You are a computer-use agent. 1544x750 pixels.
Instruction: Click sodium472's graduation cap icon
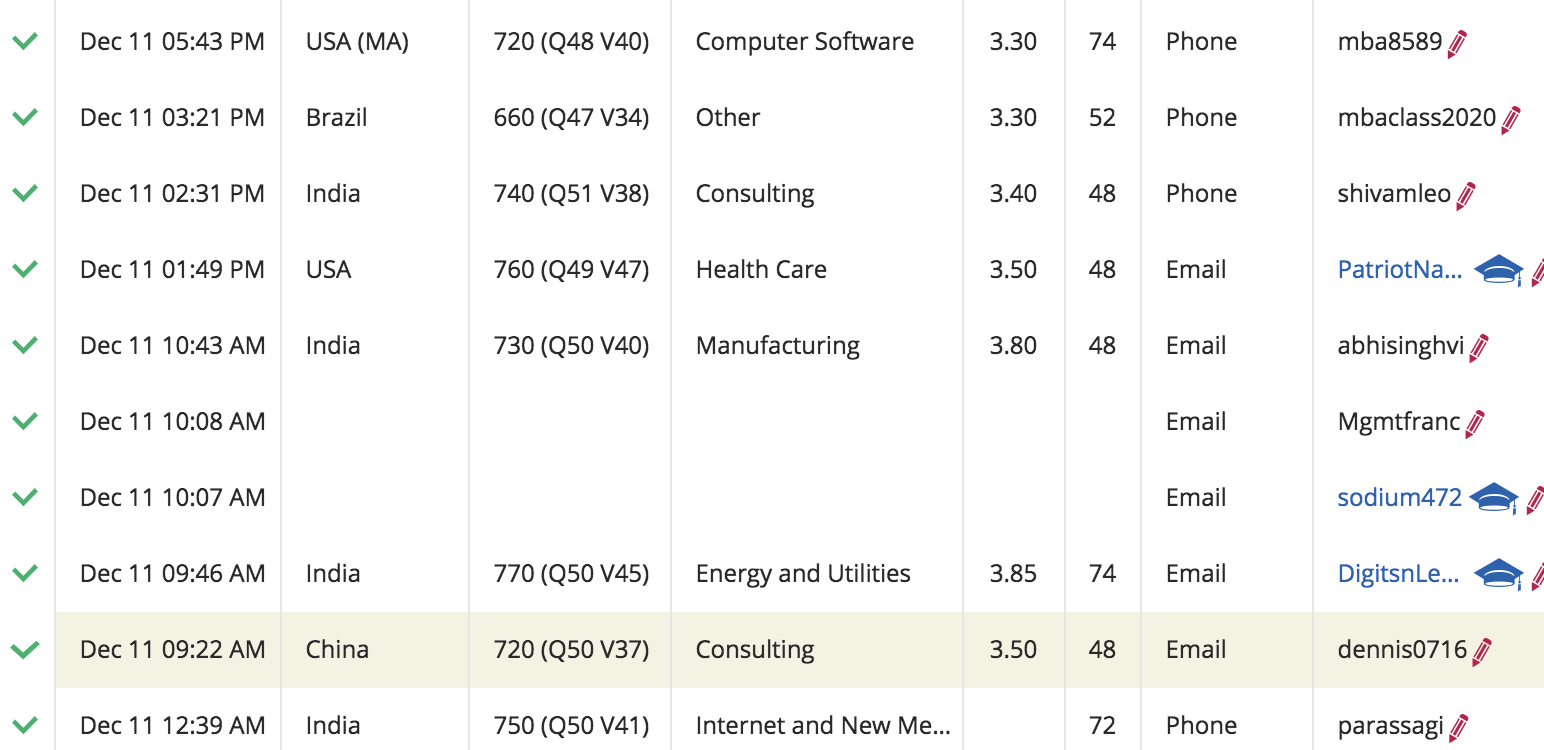point(1494,497)
